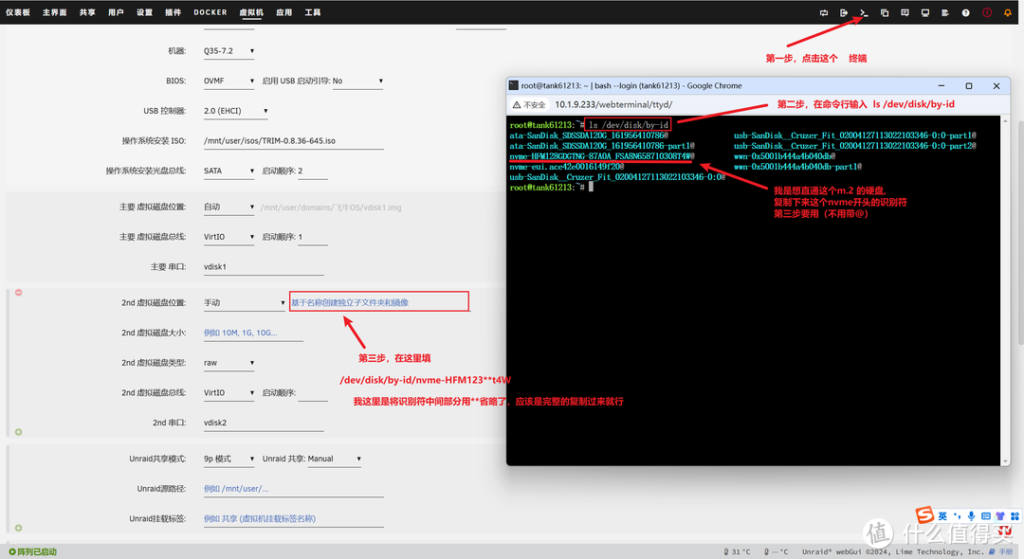Open the 机器 Q35-7.2 dropdown

pyautogui.click(x=229, y=51)
